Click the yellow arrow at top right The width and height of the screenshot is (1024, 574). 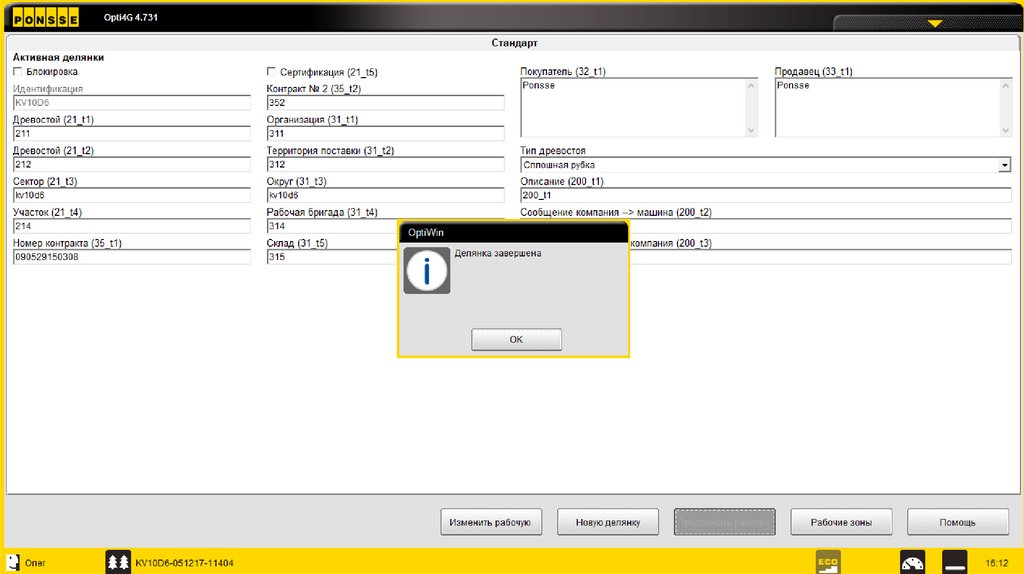pos(935,22)
